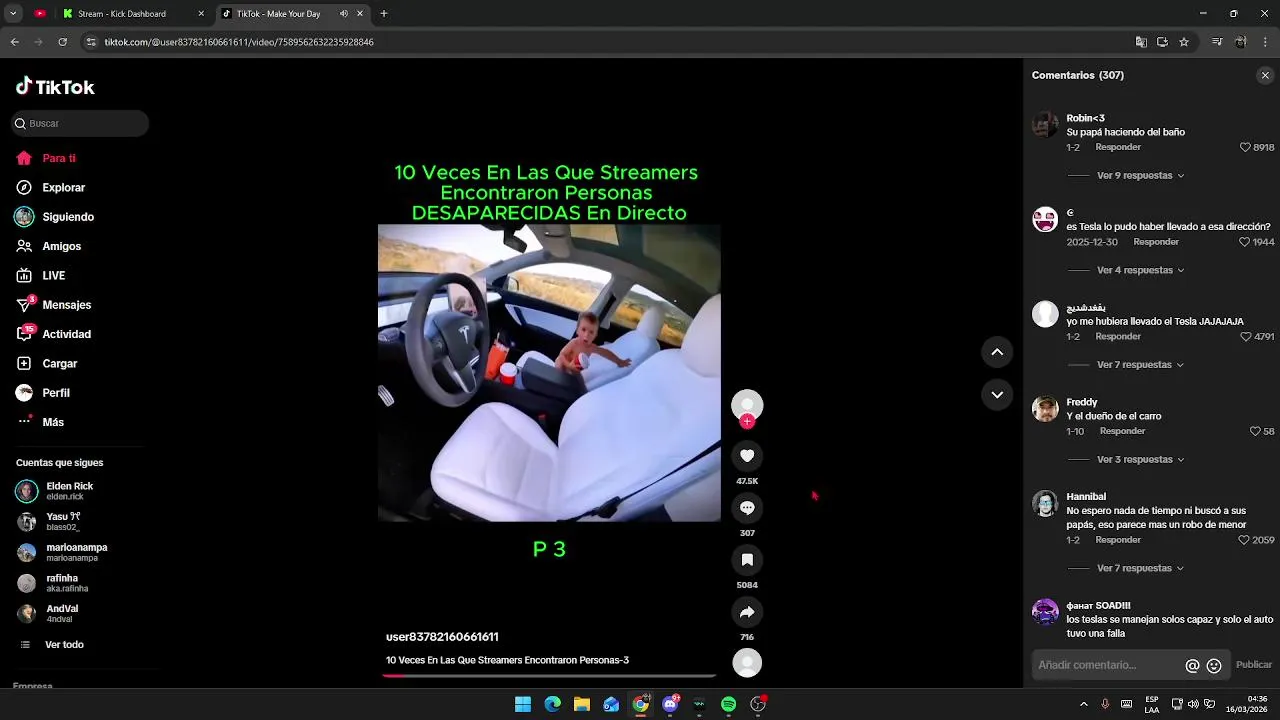Show hidden system tray icons
The width and height of the screenshot is (1280, 720).
point(1083,705)
